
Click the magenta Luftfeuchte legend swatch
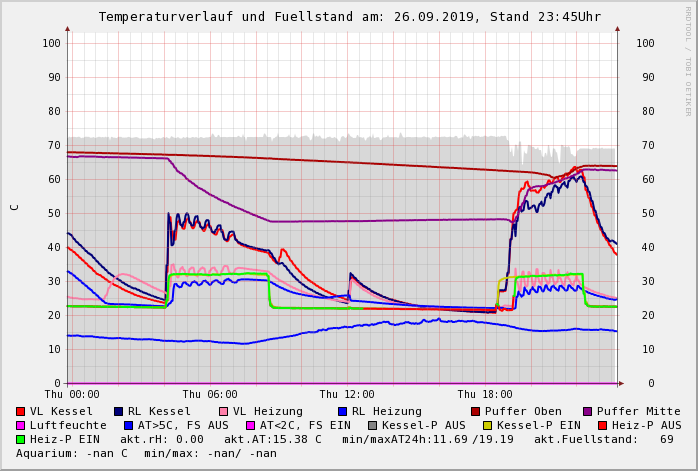coord(21,425)
